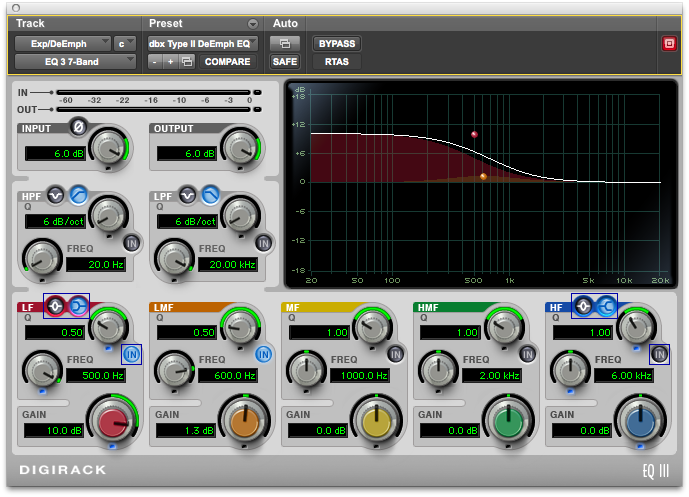Click the HPF FREQ 20.0 Hz field

click(x=96, y=265)
